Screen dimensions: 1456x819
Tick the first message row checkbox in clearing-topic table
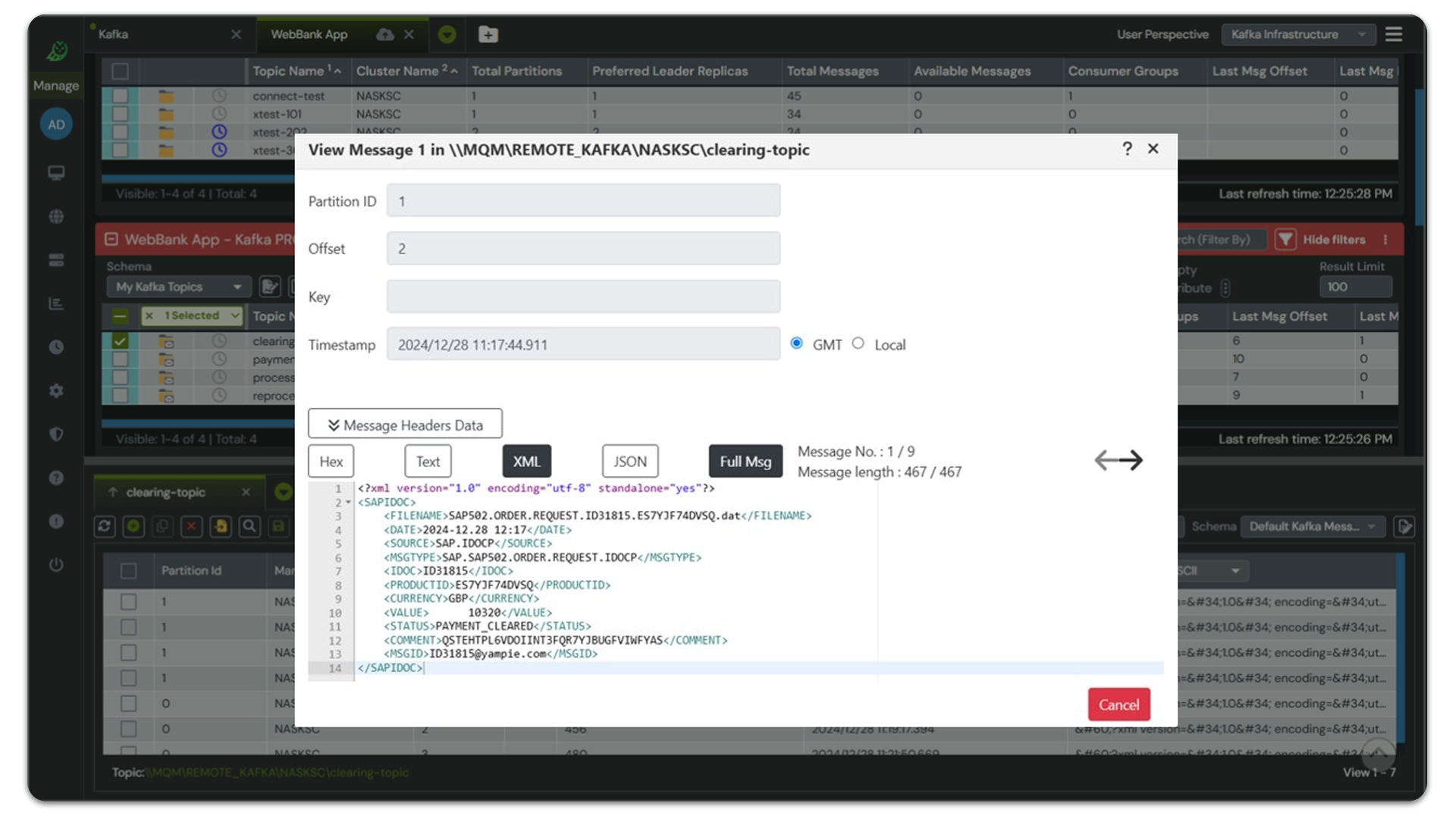coord(129,602)
